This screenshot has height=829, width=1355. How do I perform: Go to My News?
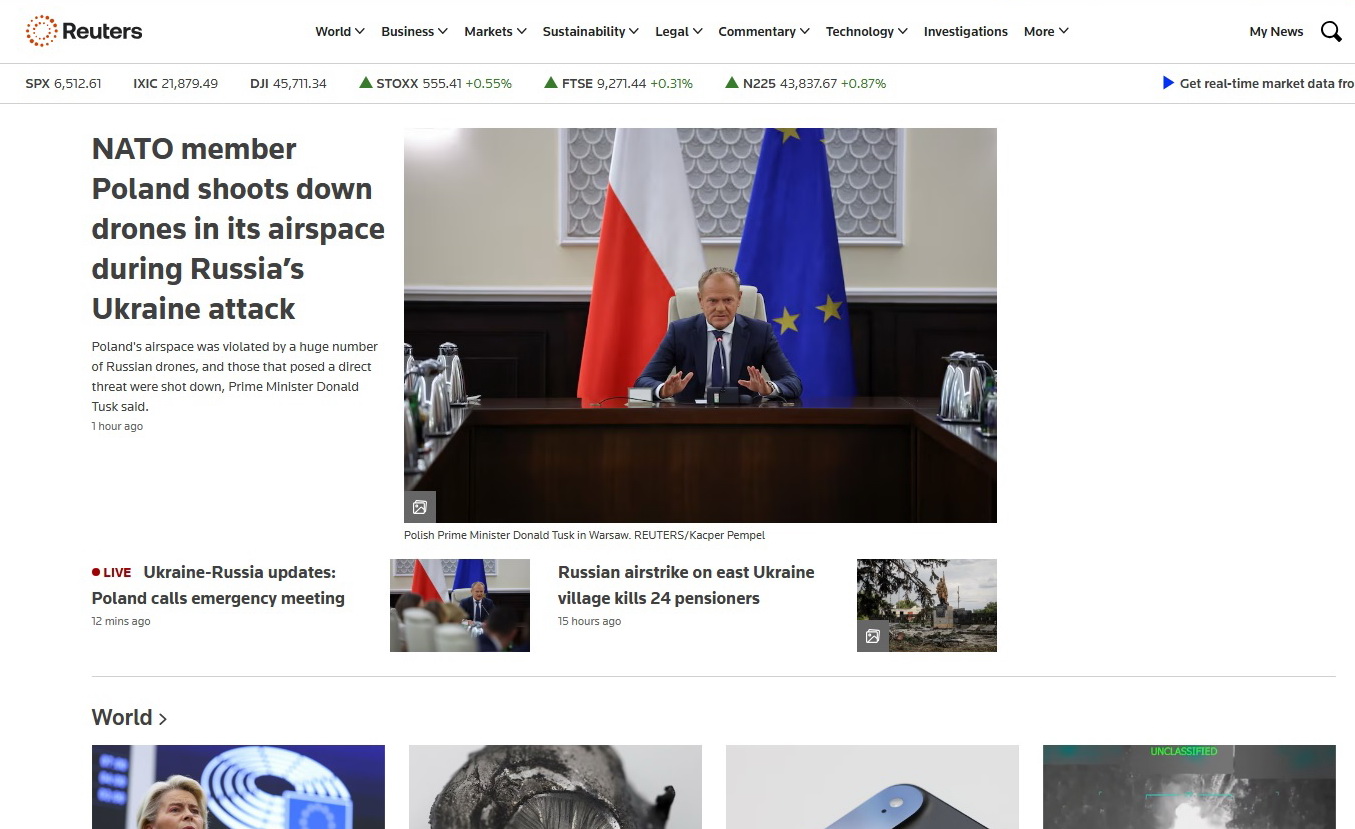[x=1276, y=32]
